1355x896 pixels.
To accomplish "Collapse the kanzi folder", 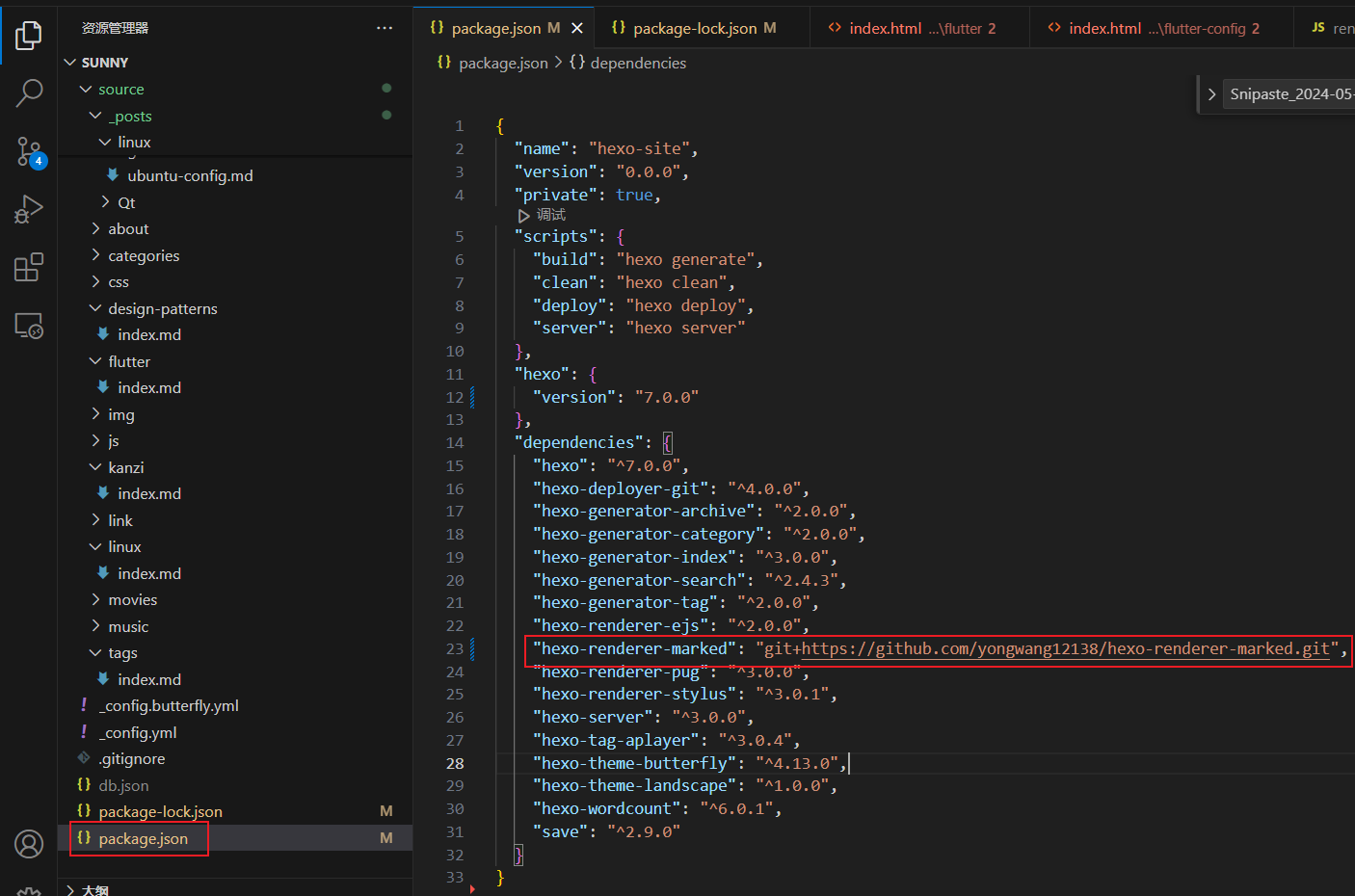I will [x=95, y=467].
